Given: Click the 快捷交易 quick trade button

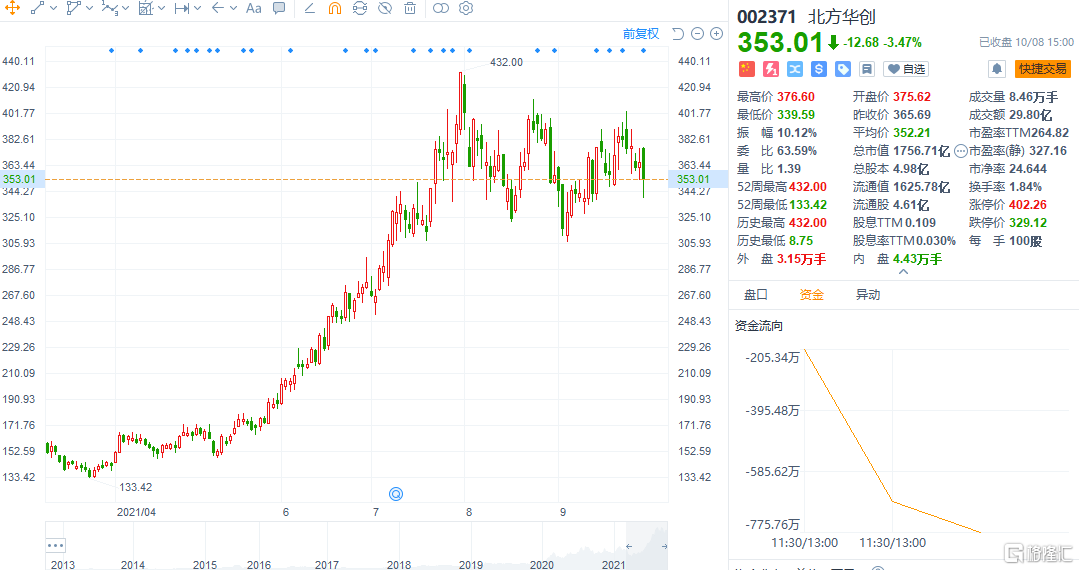Looking at the screenshot, I should click(x=1043, y=69).
